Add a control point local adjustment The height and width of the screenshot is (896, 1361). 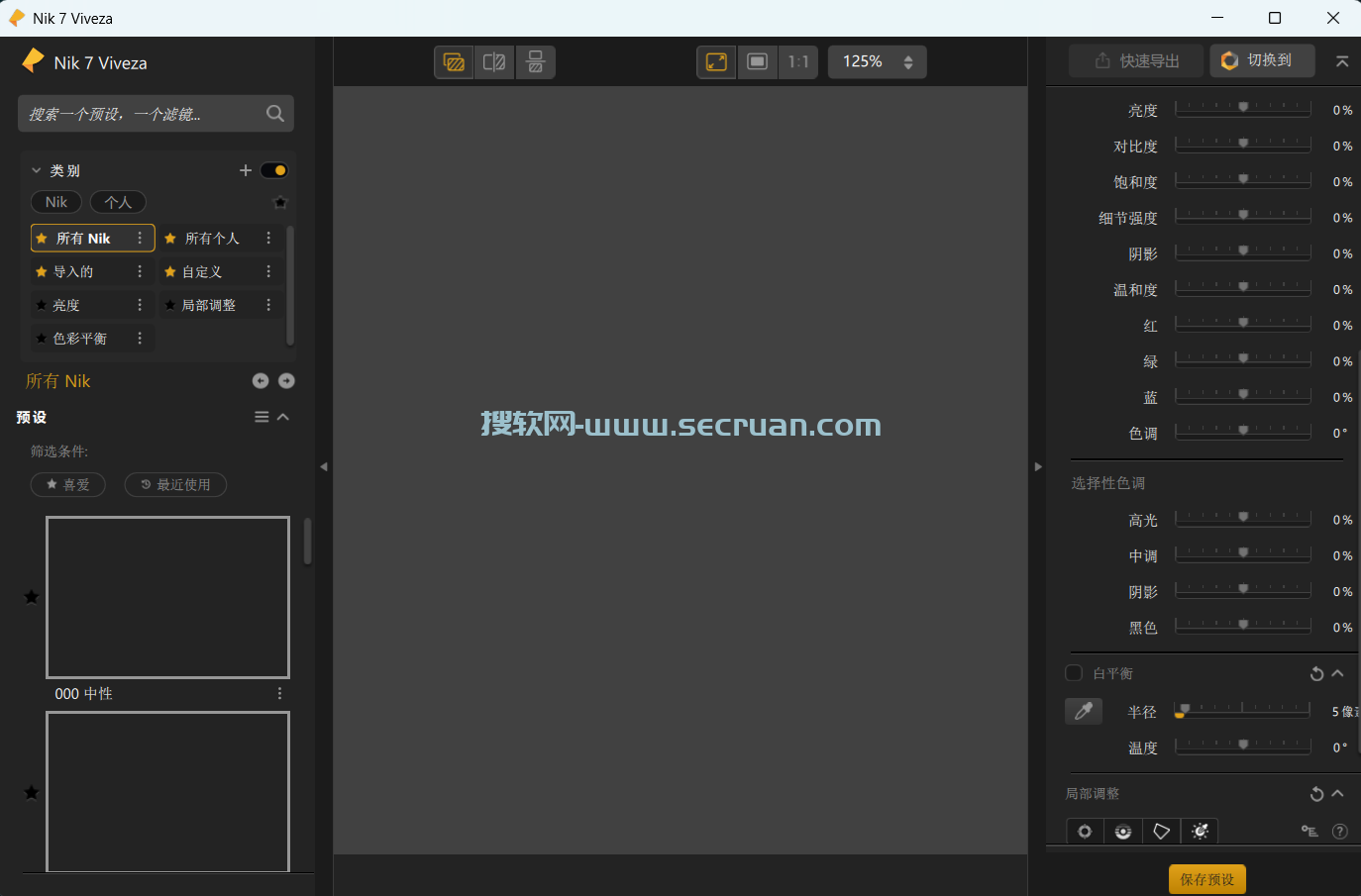point(1085,832)
